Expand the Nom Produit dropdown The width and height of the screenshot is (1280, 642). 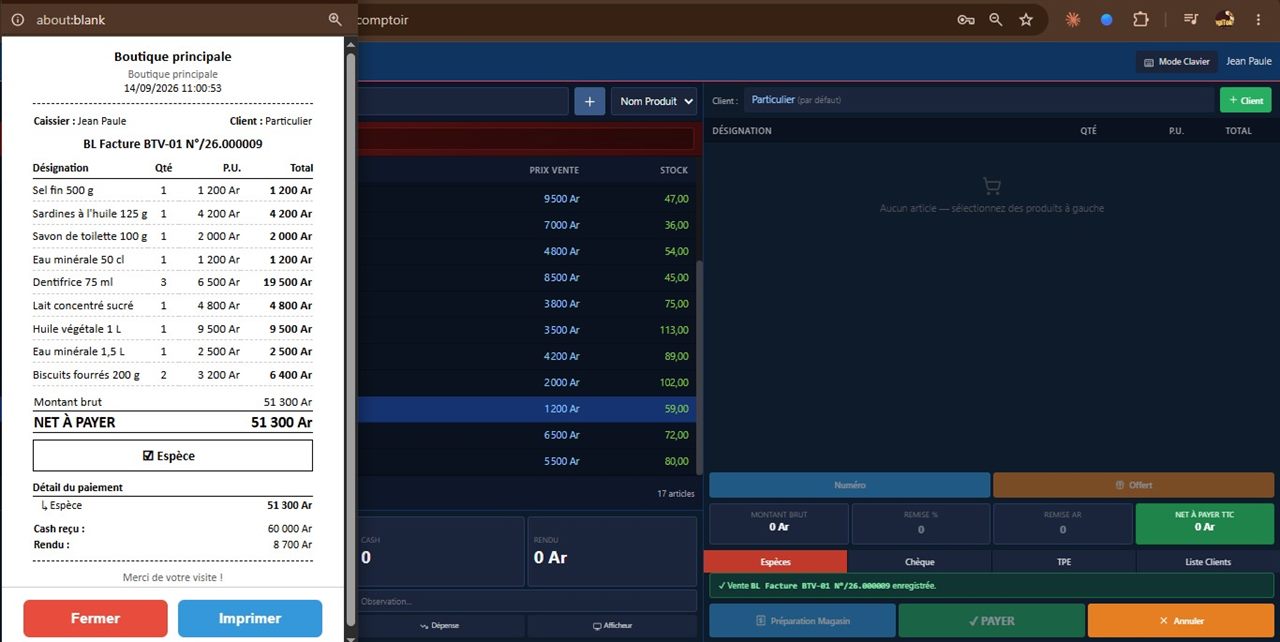[655, 101]
